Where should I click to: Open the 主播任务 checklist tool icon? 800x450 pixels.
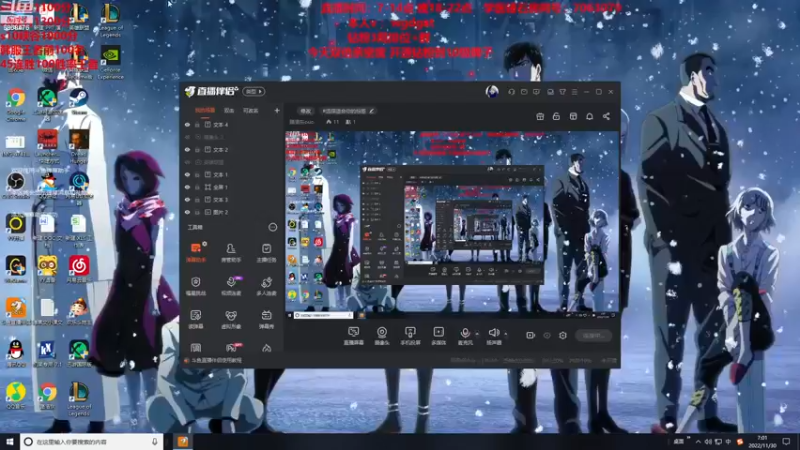[x=266, y=252]
